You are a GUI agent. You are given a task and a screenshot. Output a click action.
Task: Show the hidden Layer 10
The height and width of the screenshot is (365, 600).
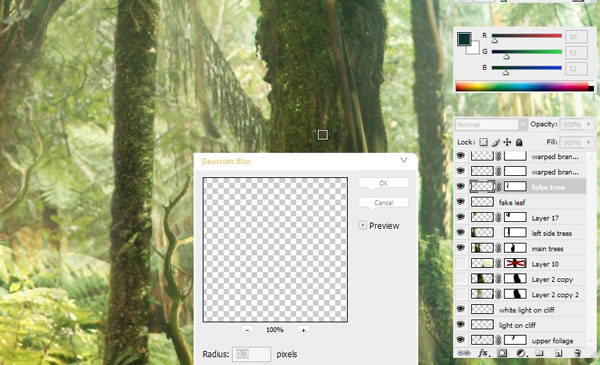[461, 263]
